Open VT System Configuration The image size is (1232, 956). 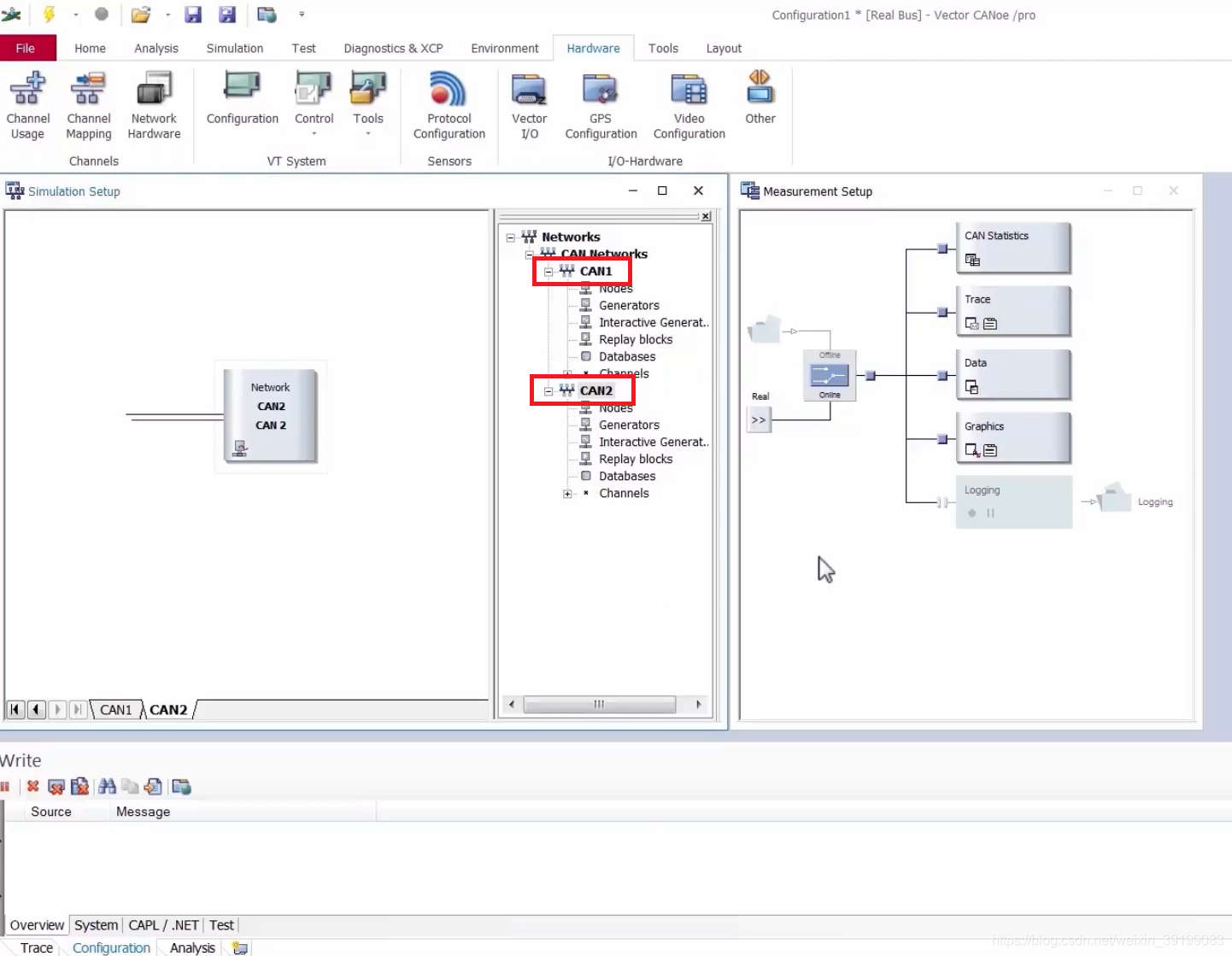coord(242,99)
